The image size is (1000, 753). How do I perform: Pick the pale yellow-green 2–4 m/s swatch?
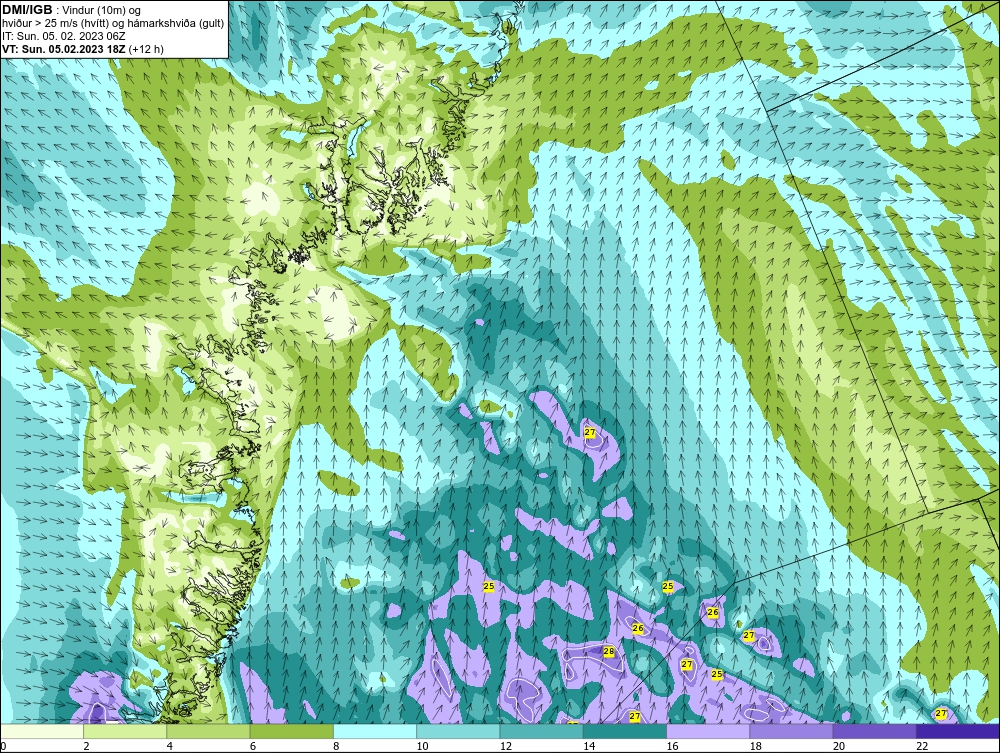125,731
